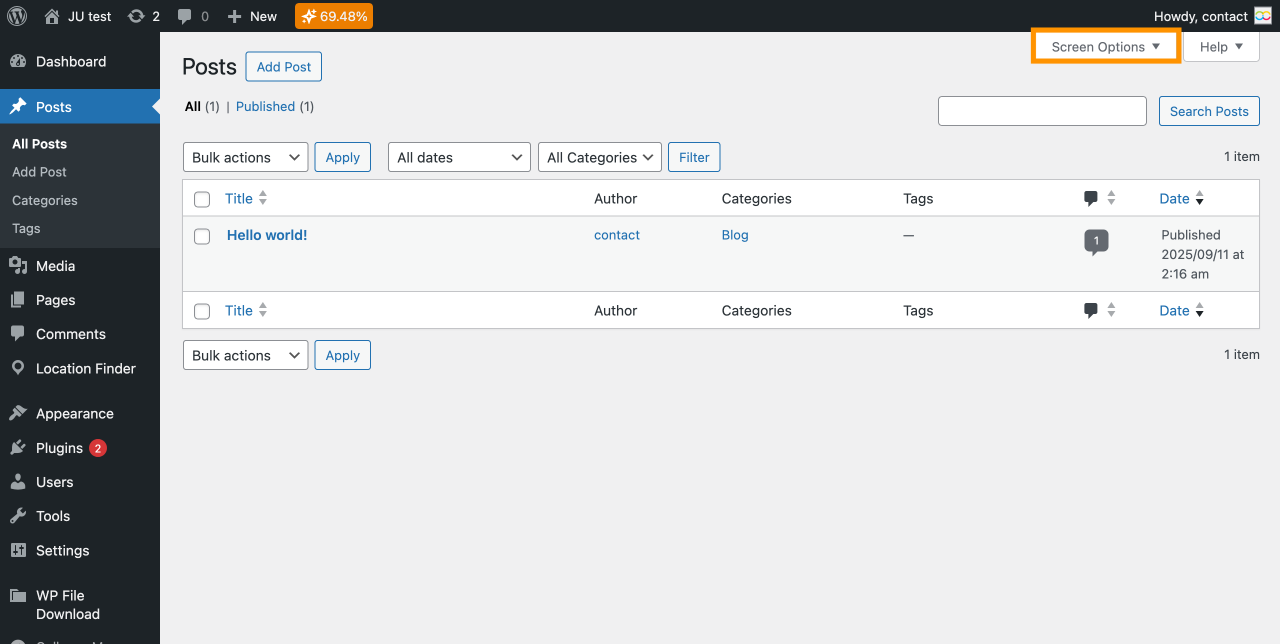This screenshot has height=644, width=1280.
Task: Open the Media icon in sidebar
Action: pyautogui.click(x=18, y=266)
